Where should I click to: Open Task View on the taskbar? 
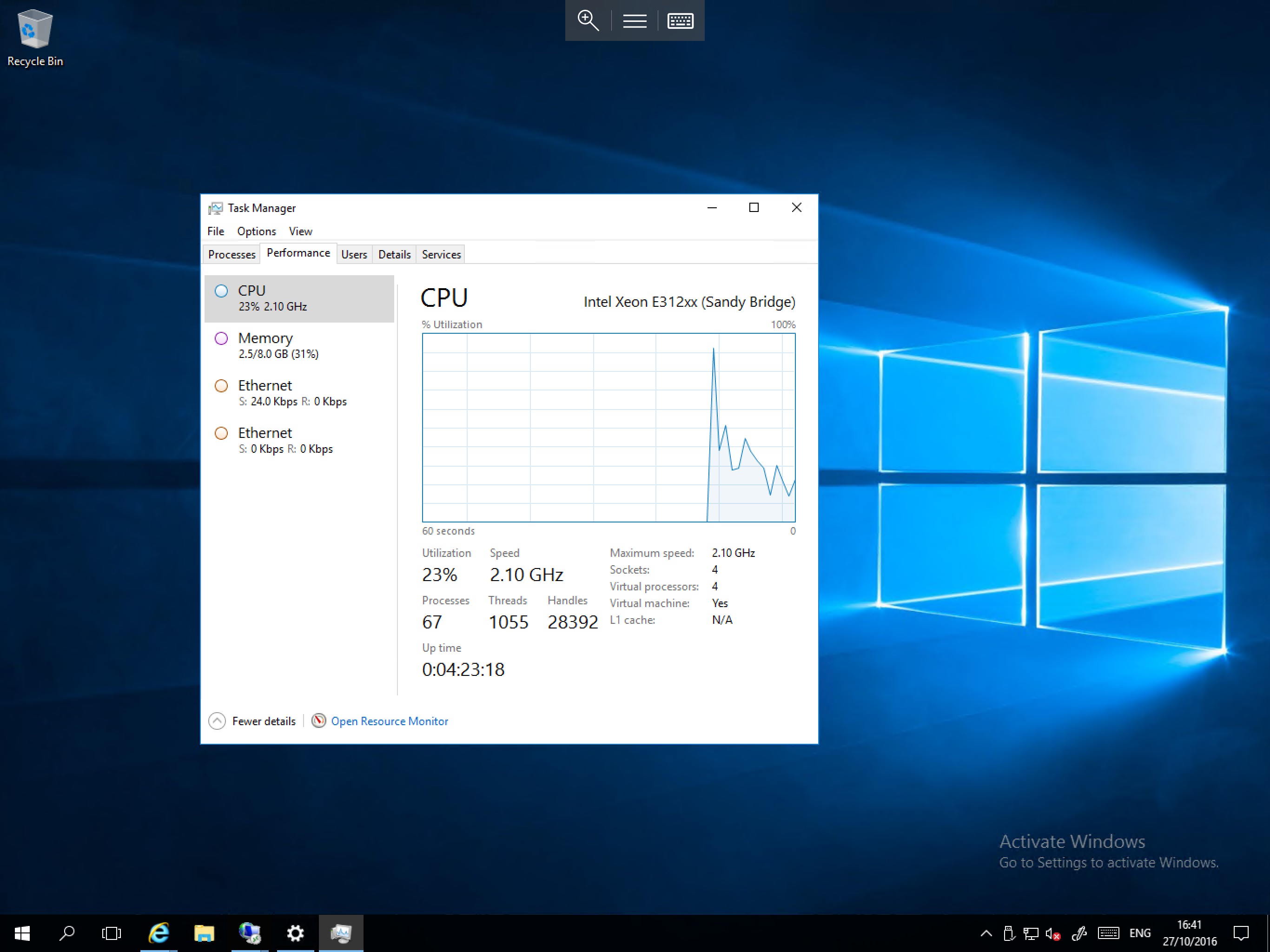[112, 933]
